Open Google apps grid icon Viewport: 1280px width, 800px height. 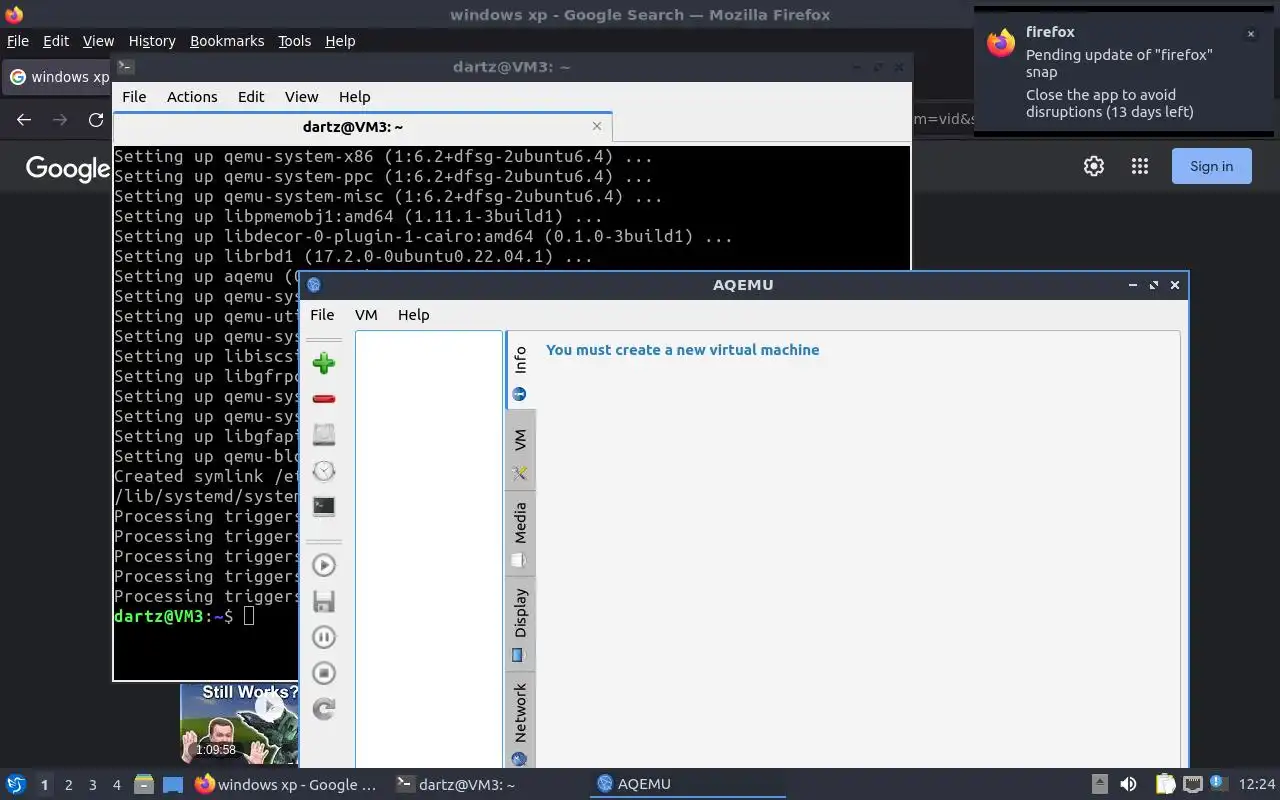[x=1139, y=166]
